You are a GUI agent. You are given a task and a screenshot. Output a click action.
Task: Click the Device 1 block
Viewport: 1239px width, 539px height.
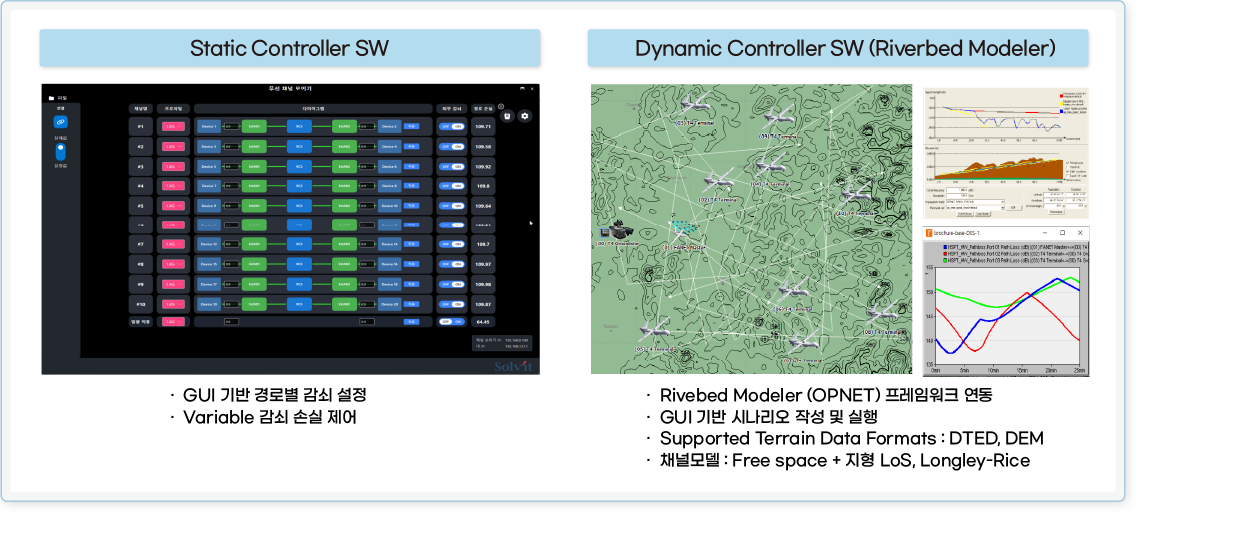pyautogui.click(x=210, y=127)
